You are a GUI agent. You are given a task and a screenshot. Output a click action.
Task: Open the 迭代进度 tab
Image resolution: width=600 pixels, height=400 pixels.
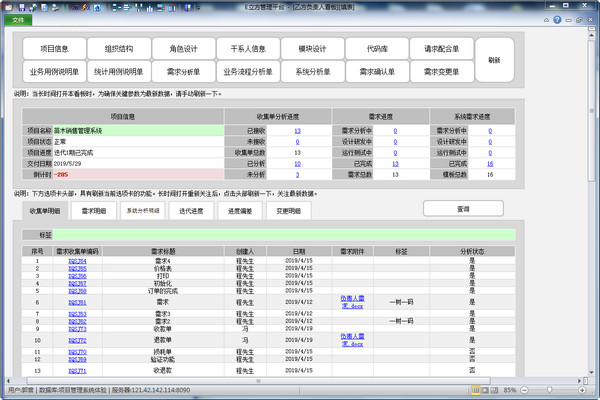pos(190,211)
